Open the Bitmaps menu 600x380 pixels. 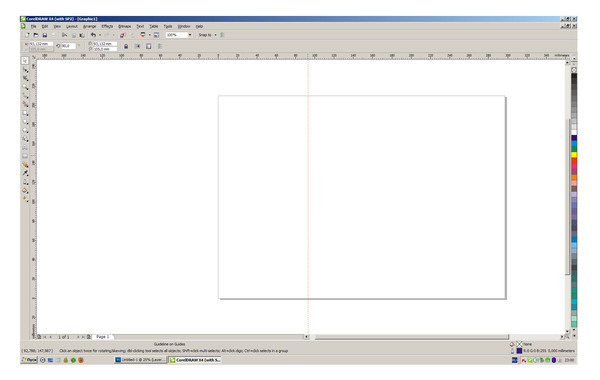(124, 26)
